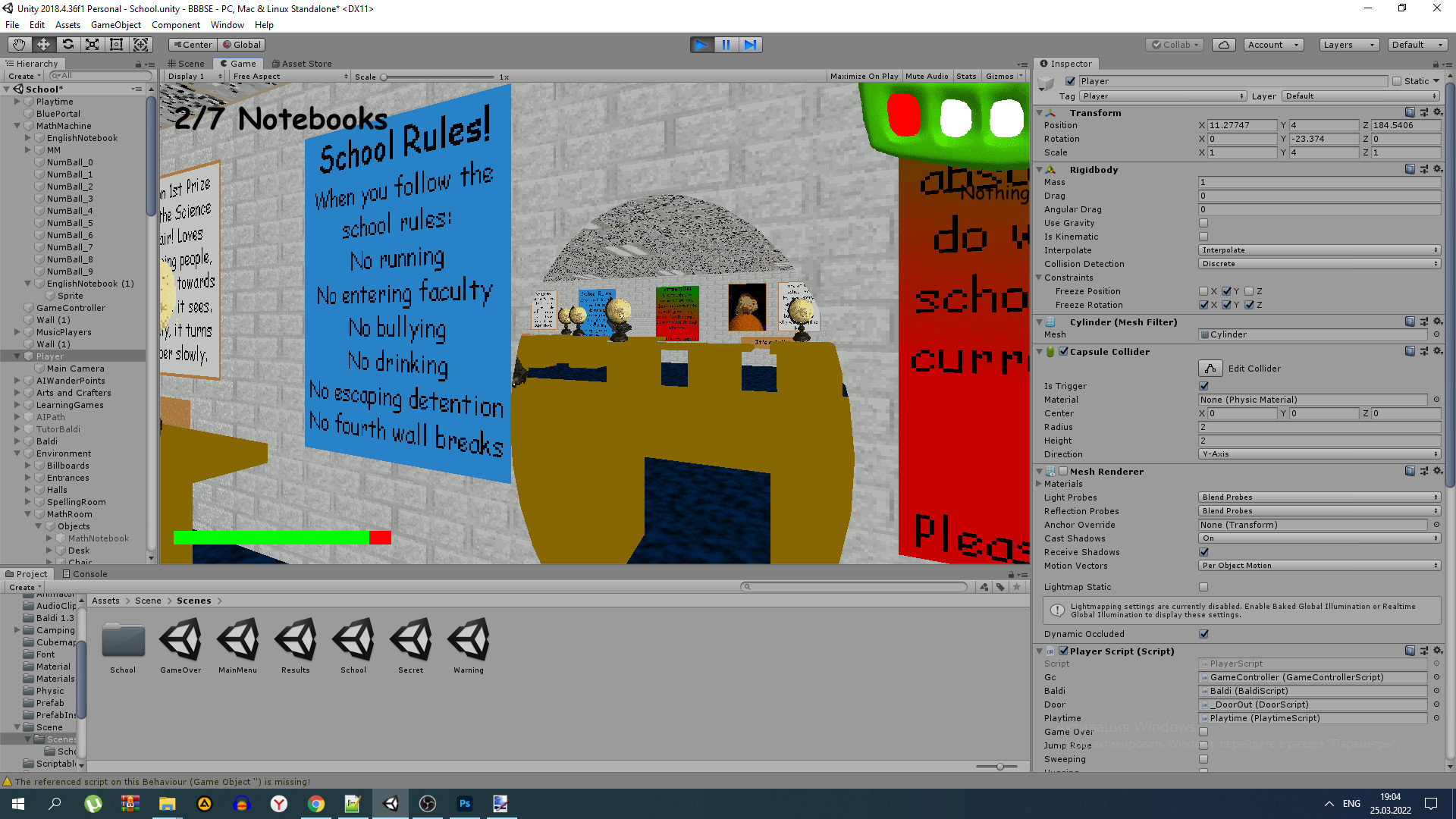
Task: Toggle the Receive Shadows checkbox
Action: coord(1203,552)
